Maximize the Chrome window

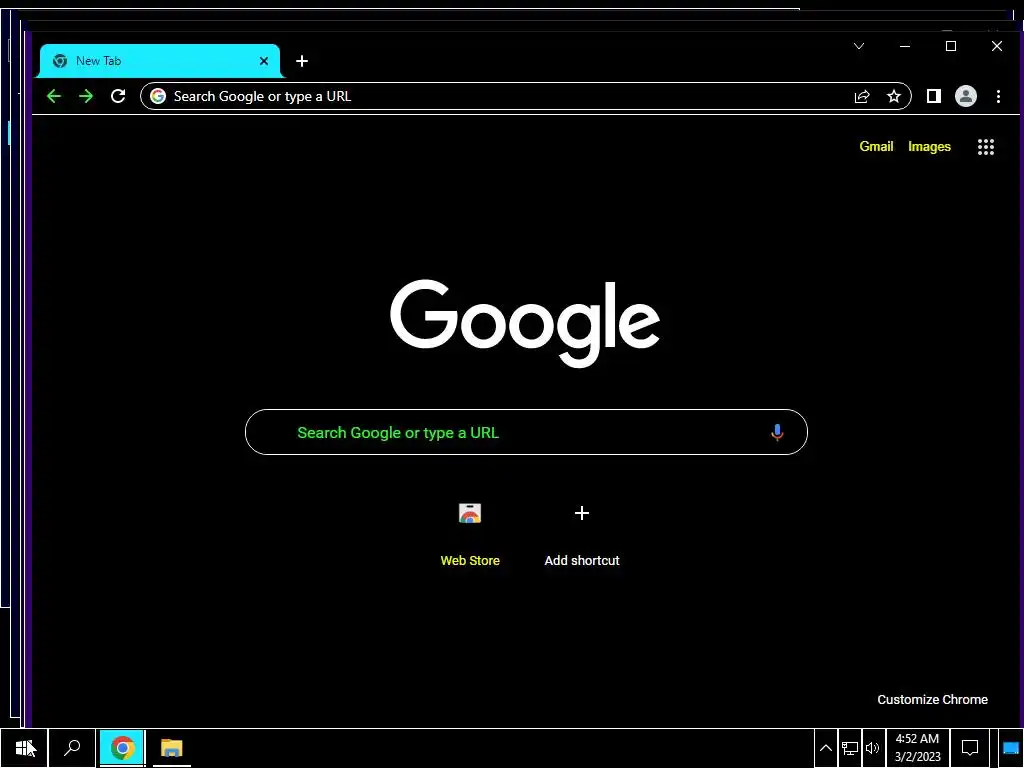(951, 46)
